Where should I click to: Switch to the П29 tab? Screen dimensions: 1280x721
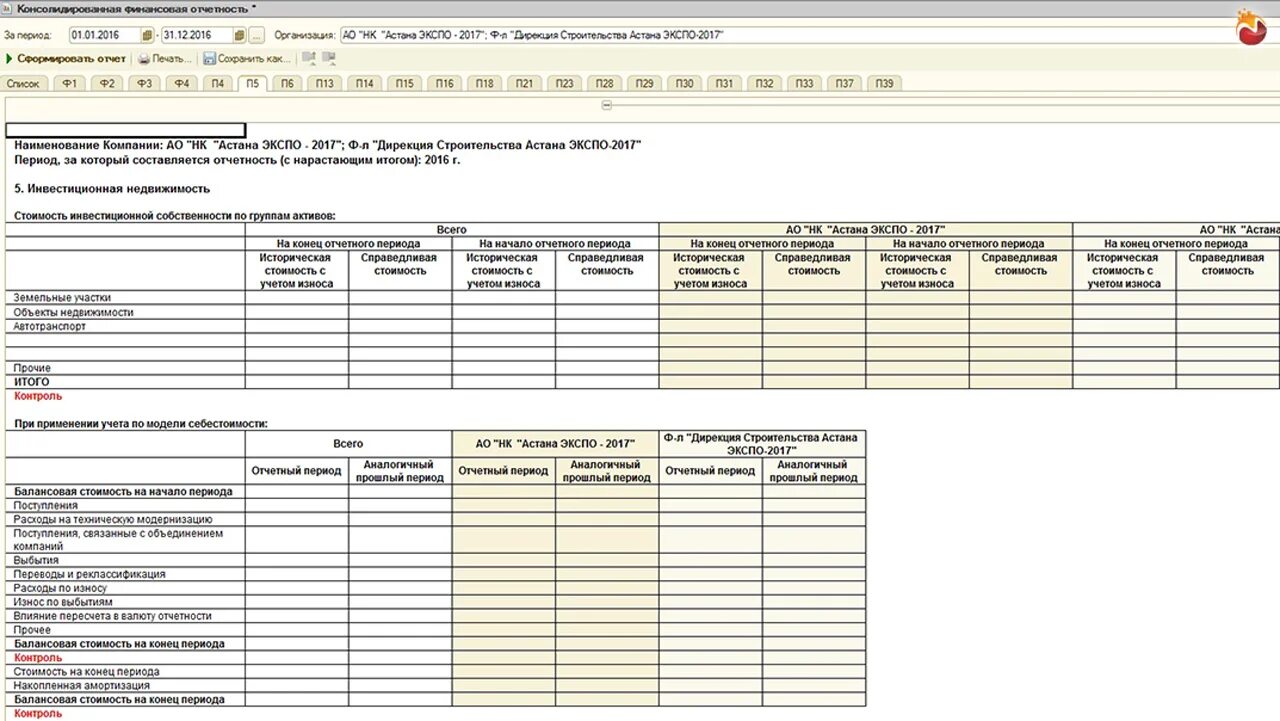pos(644,84)
